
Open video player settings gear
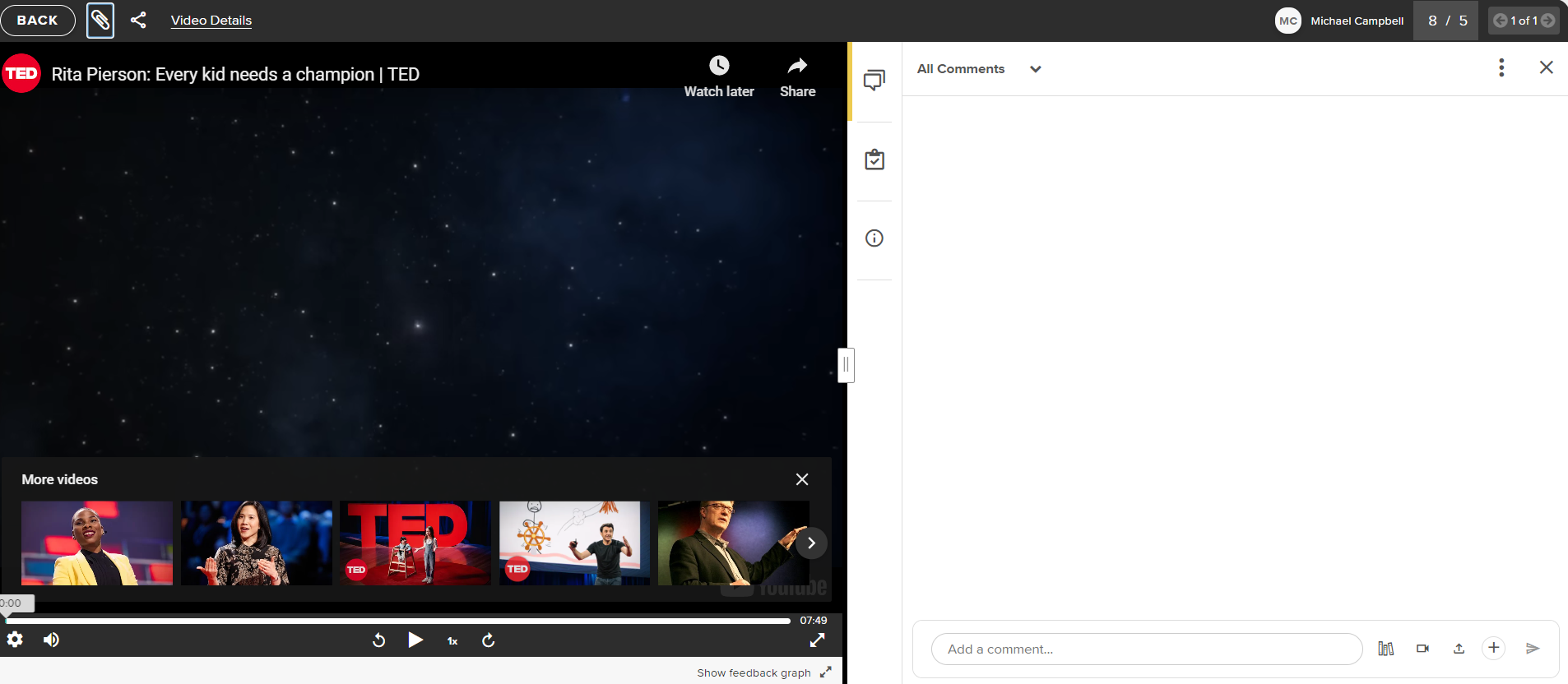click(x=15, y=640)
